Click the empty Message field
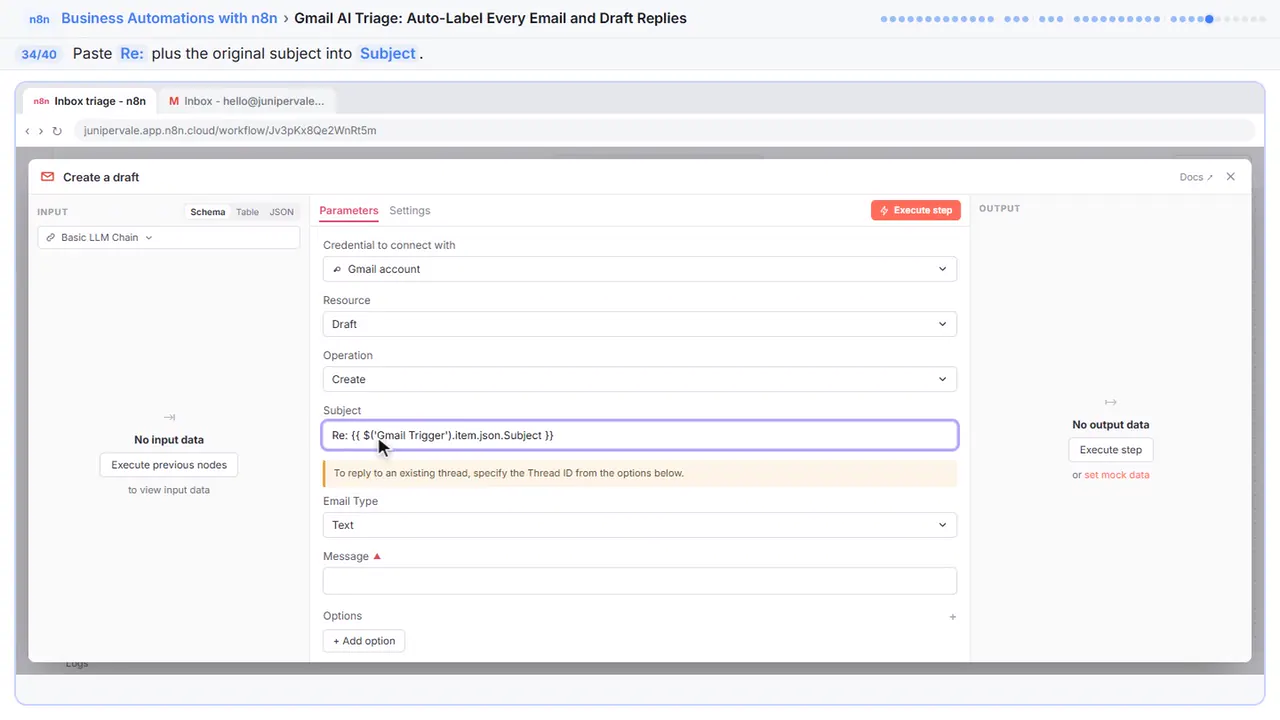The width and height of the screenshot is (1280, 720). click(640, 581)
